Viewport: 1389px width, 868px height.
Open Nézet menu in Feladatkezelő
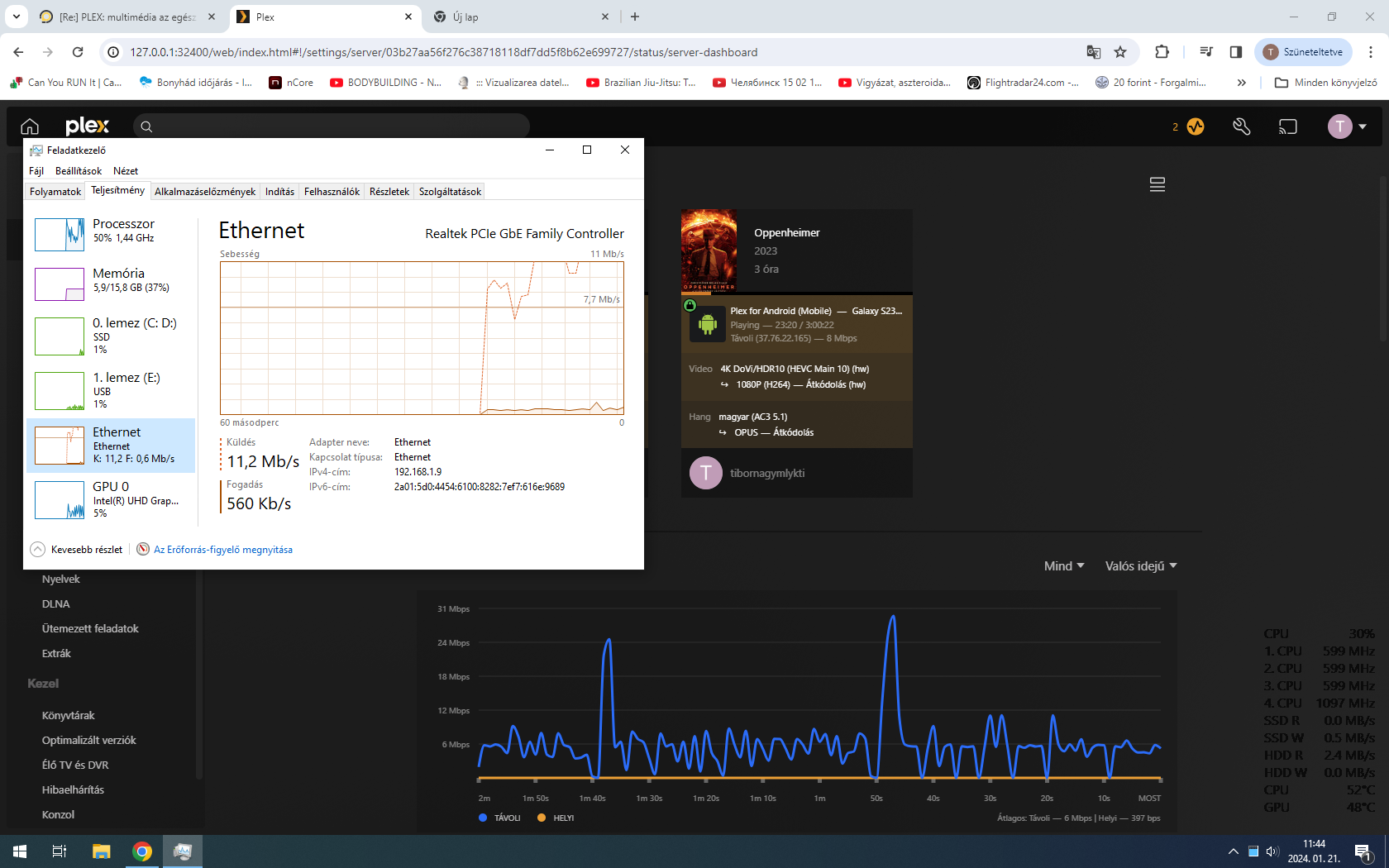126,171
